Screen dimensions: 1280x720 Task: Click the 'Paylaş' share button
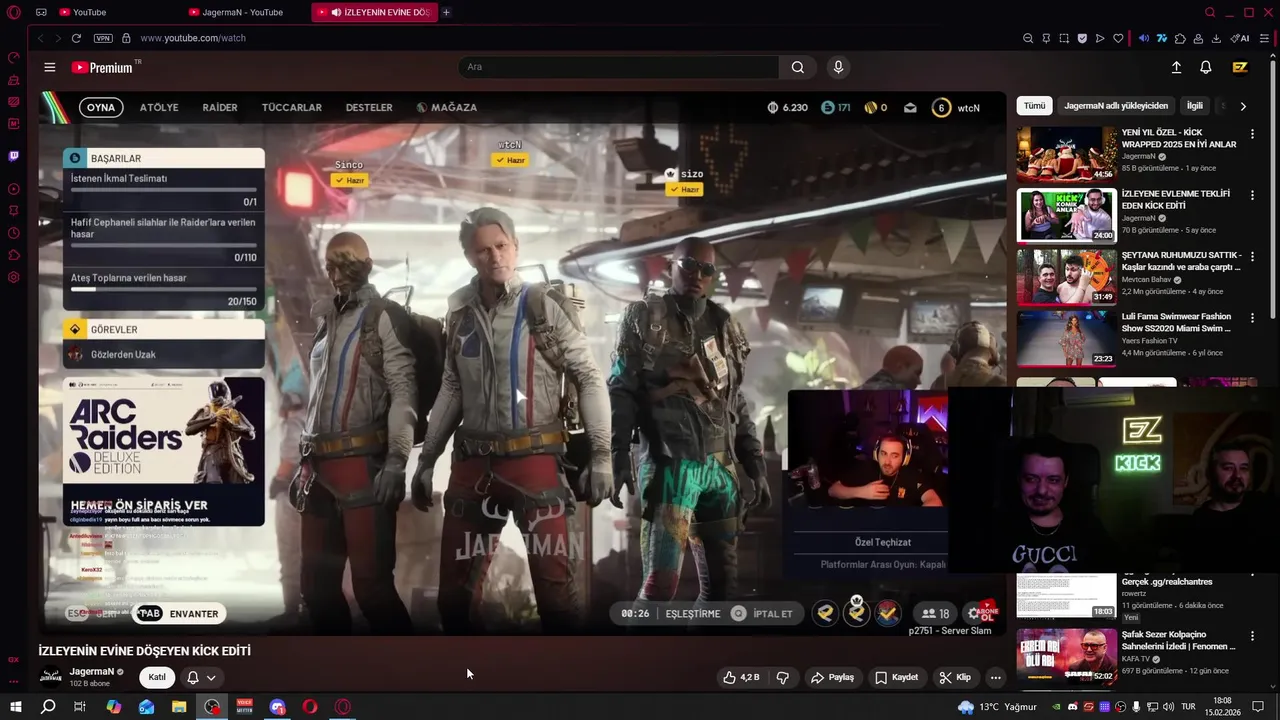[832, 677]
